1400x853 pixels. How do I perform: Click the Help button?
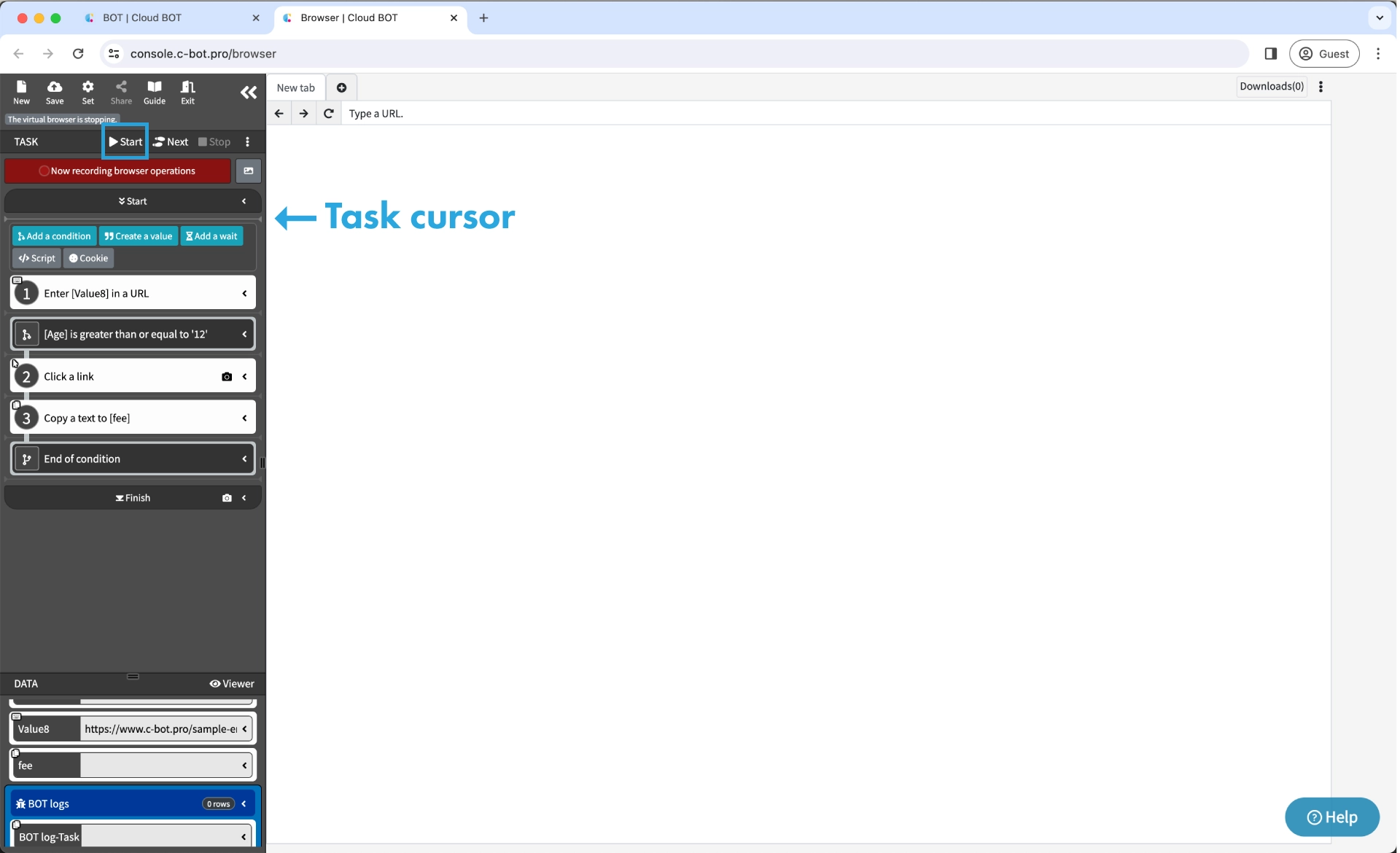click(x=1331, y=817)
